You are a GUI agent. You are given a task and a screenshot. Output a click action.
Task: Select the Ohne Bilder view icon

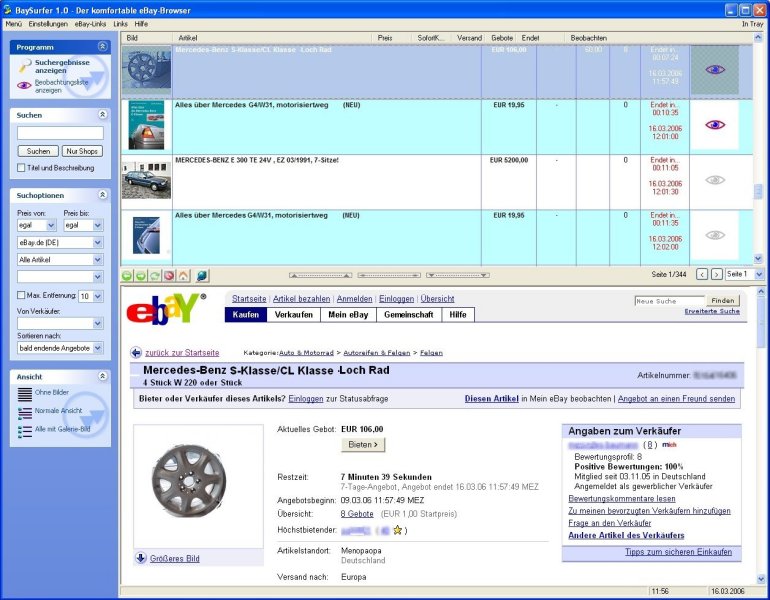click(x=25, y=394)
